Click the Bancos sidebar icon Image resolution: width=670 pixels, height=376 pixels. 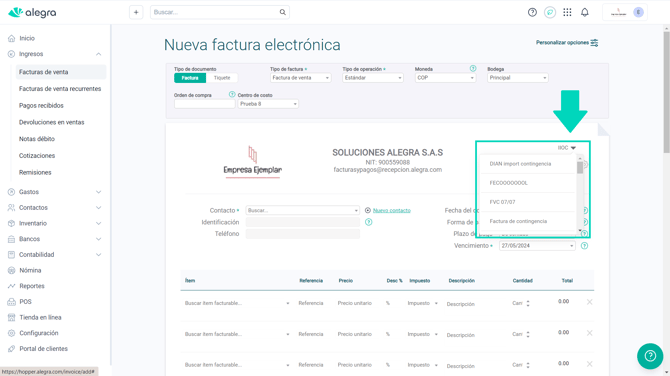pyautogui.click(x=12, y=239)
